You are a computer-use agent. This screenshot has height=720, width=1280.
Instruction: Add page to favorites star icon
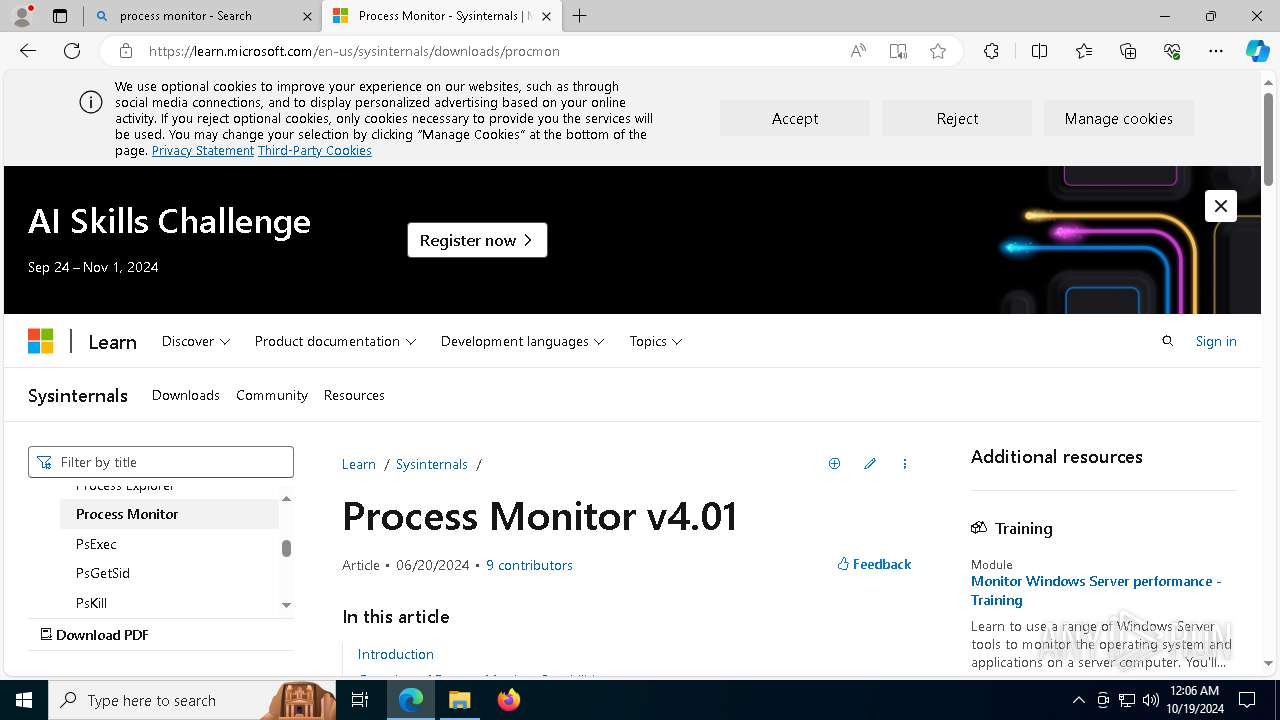938,51
